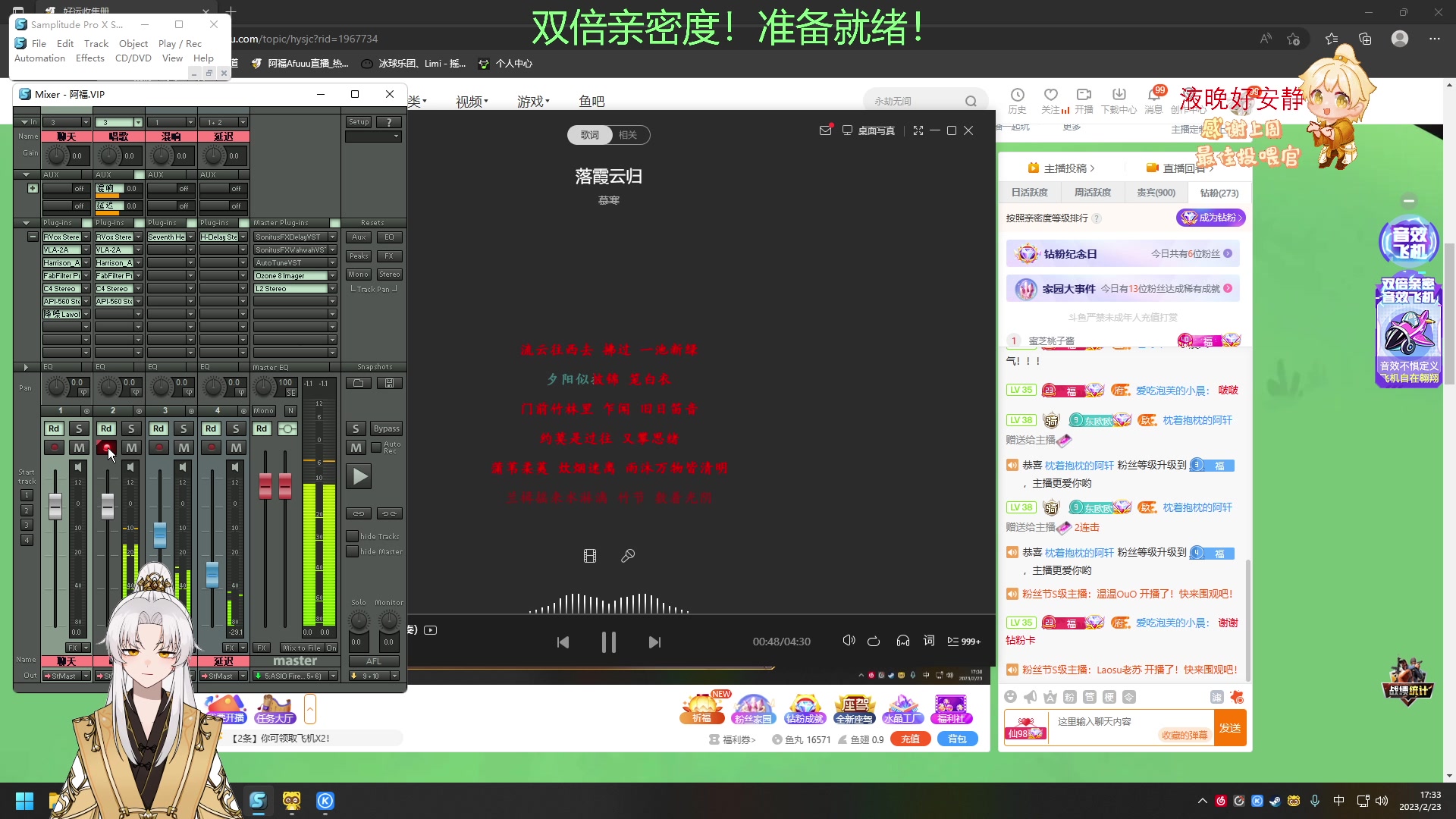Select the 周活跃度 tab
The width and height of the screenshot is (1456, 819).
[x=1093, y=193]
